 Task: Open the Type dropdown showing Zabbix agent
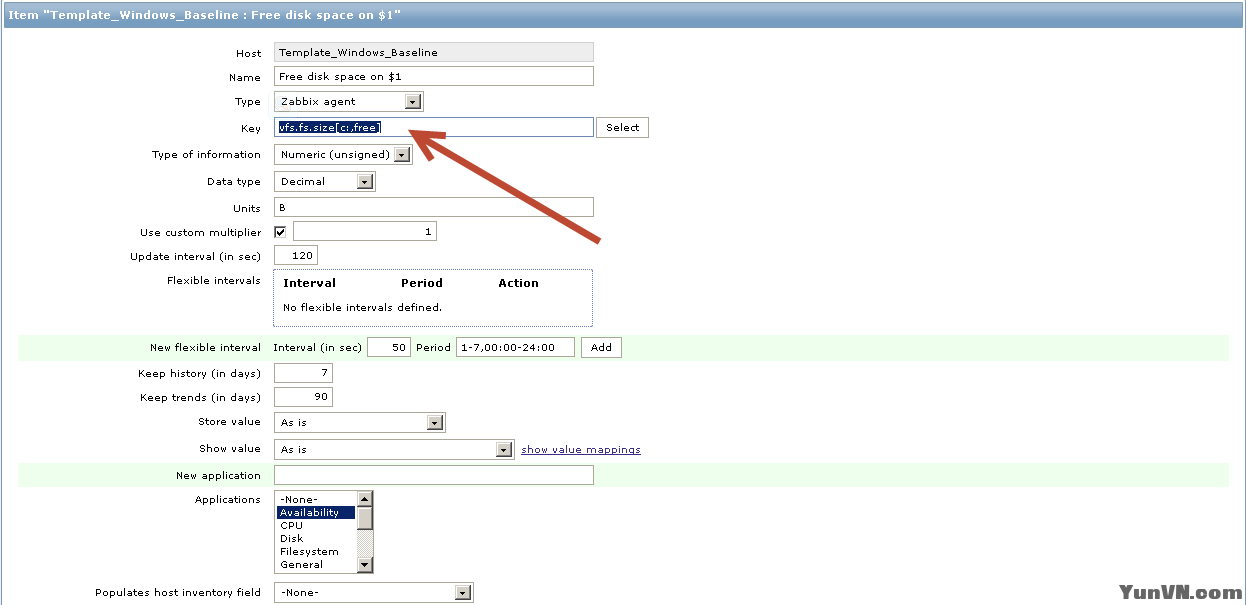349,101
